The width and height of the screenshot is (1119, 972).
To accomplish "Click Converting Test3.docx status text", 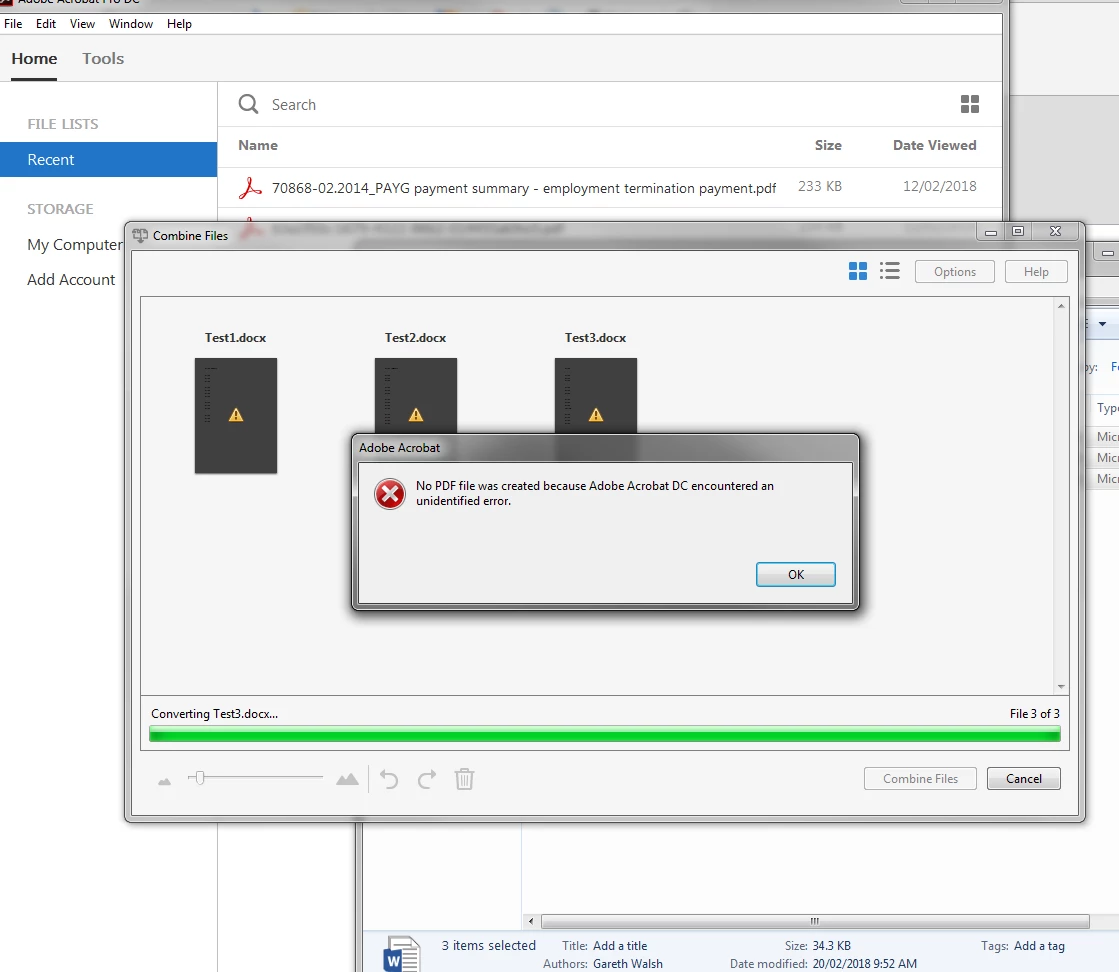I will coord(214,714).
